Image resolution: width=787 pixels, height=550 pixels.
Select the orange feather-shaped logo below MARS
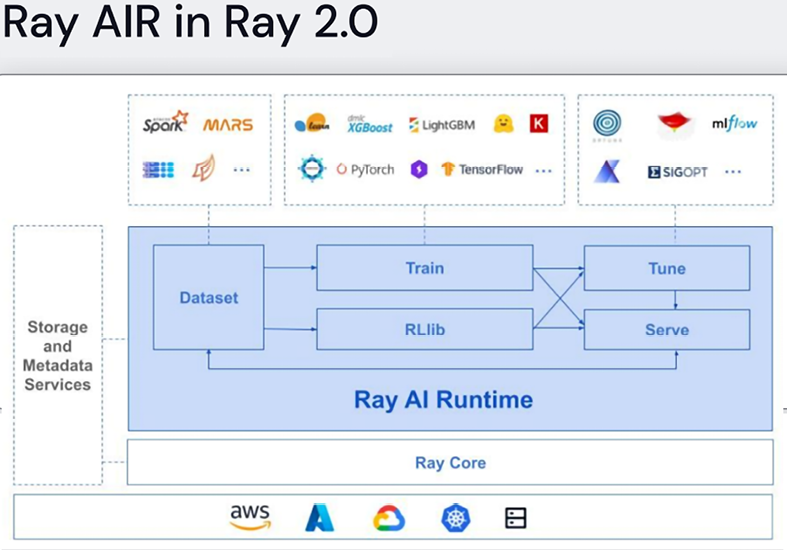[x=204, y=168]
